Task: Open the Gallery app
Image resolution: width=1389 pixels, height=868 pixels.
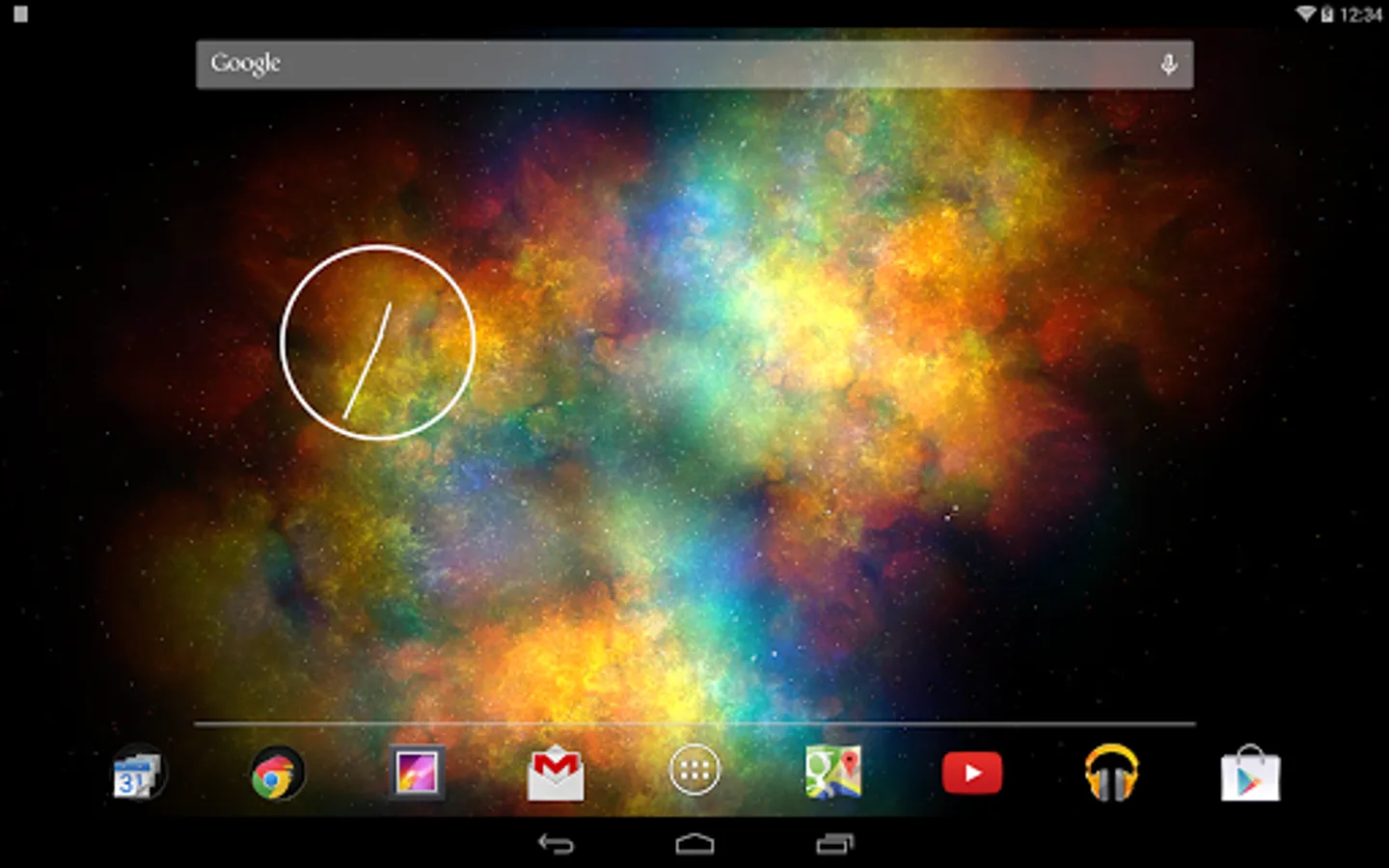Action: click(417, 773)
